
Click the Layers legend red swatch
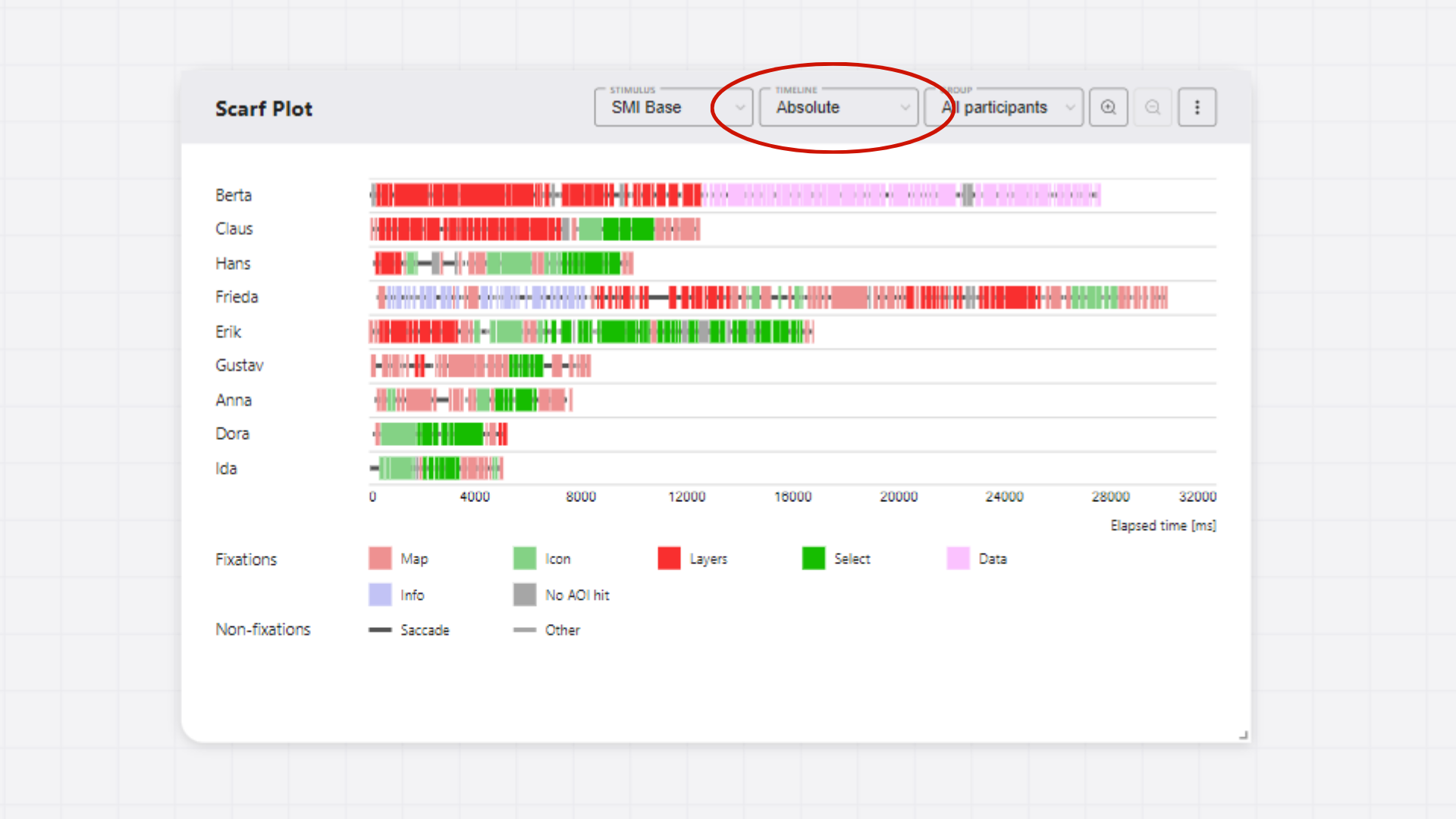coord(669,559)
